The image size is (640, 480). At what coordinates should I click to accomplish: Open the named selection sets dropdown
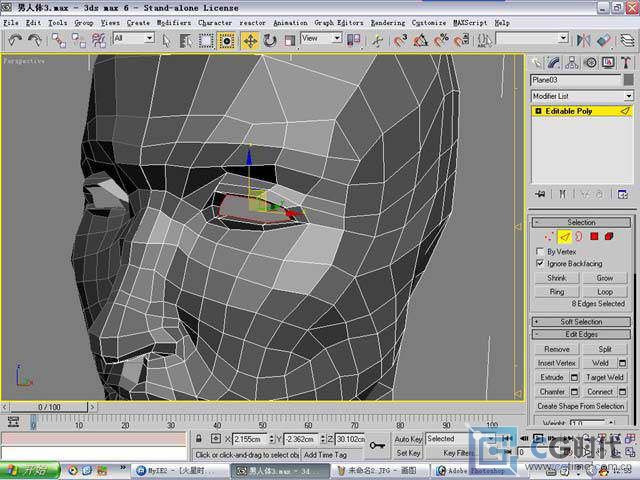[532, 38]
